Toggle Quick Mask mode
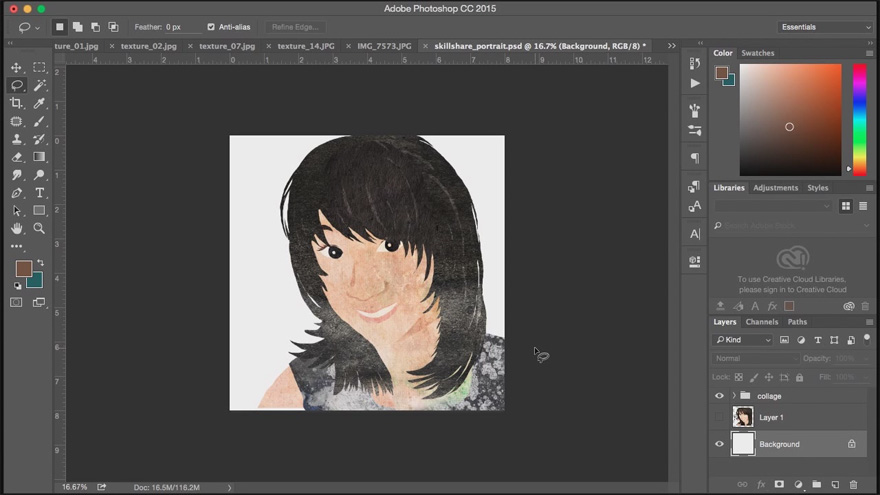The image size is (880, 495). 16,302
